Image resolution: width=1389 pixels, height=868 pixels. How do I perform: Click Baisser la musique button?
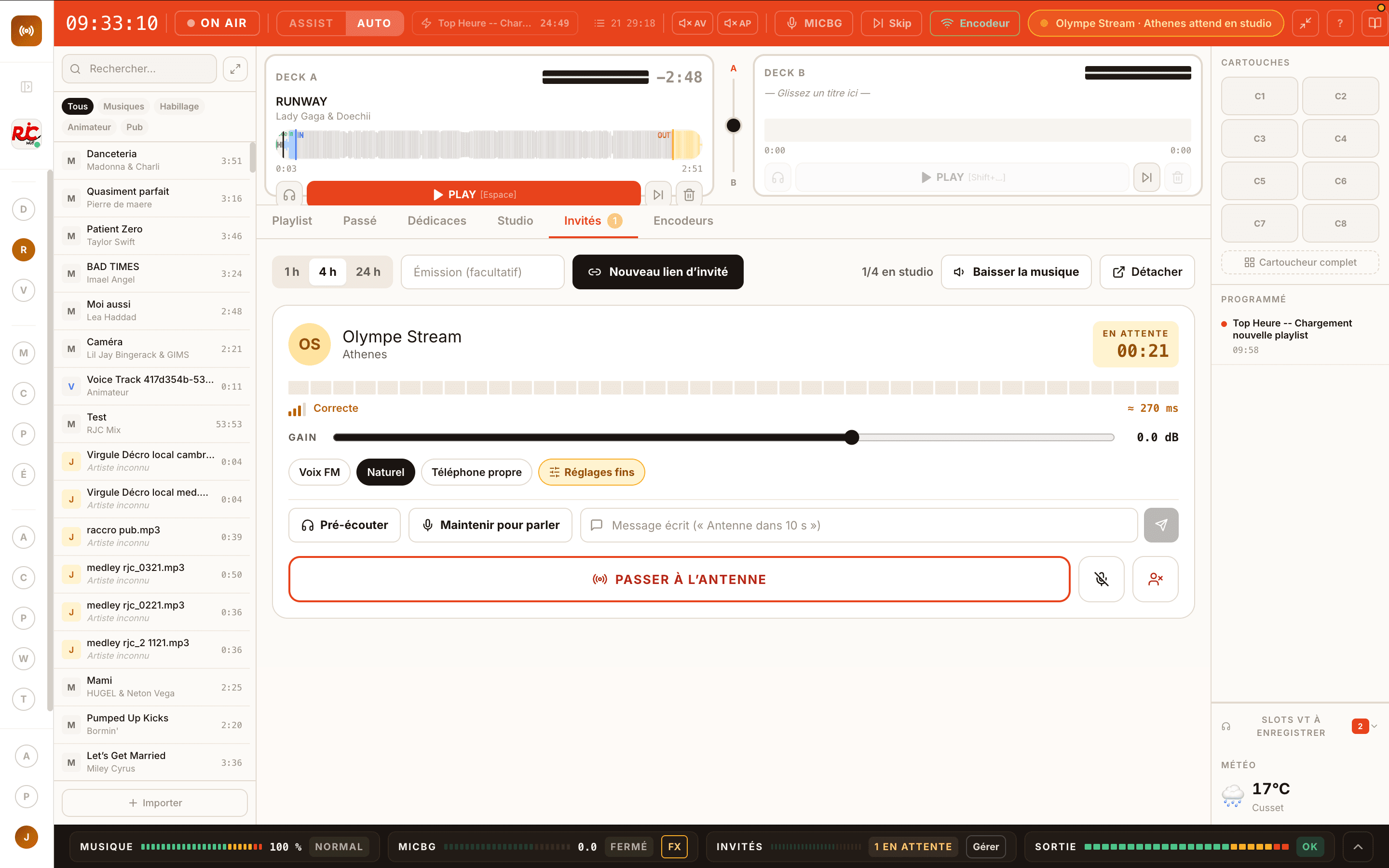tap(1016, 271)
